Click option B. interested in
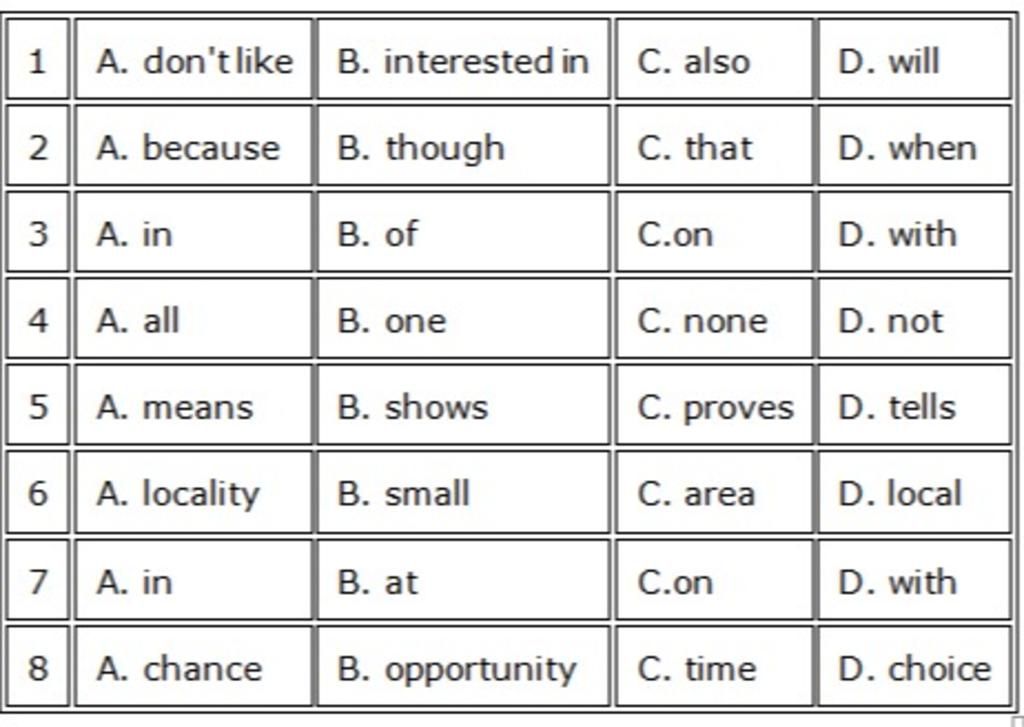The width and height of the screenshot is (1024, 727). tap(462, 62)
